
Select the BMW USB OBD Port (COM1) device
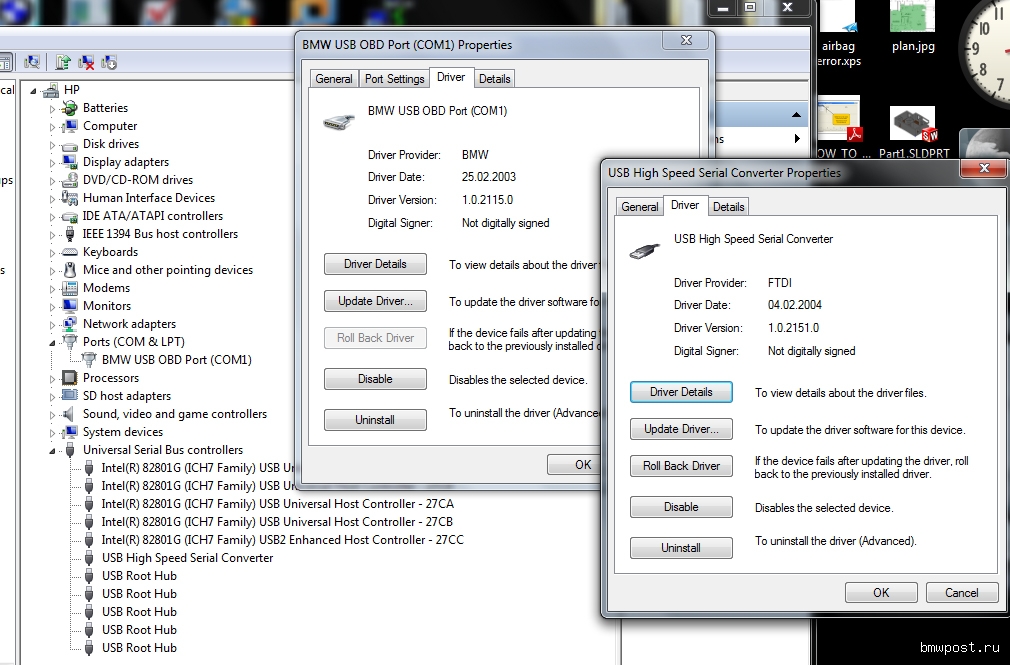pyautogui.click(x=176, y=360)
